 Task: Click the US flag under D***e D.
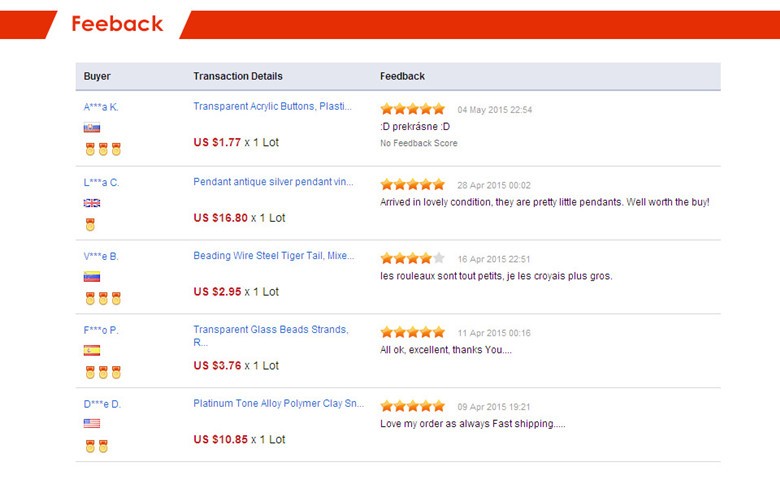click(x=92, y=424)
